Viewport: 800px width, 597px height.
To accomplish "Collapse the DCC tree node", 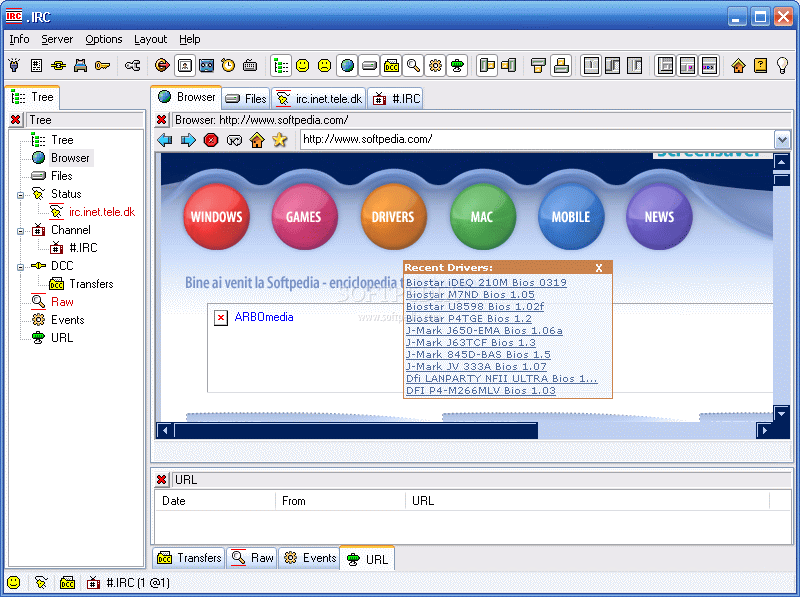I will [x=20, y=267].
